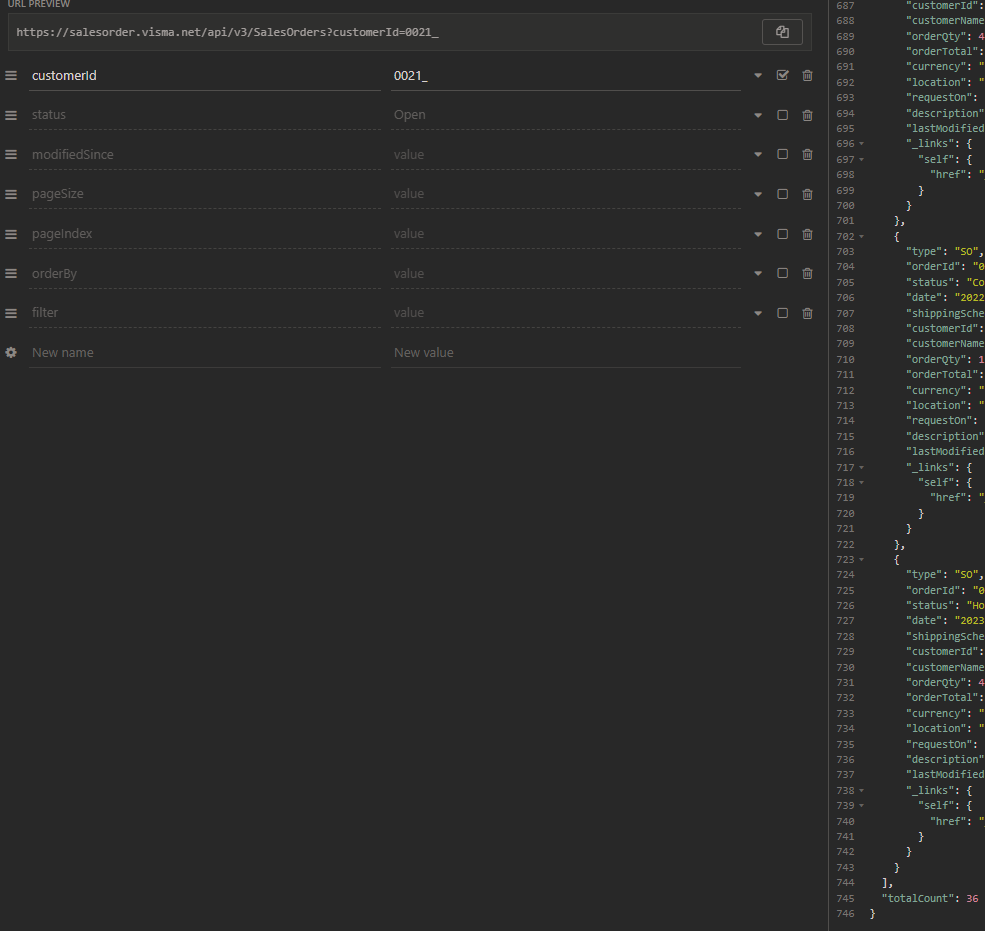
Task: Enable the orderBy parameter checkbox
Action: [782, 273]
